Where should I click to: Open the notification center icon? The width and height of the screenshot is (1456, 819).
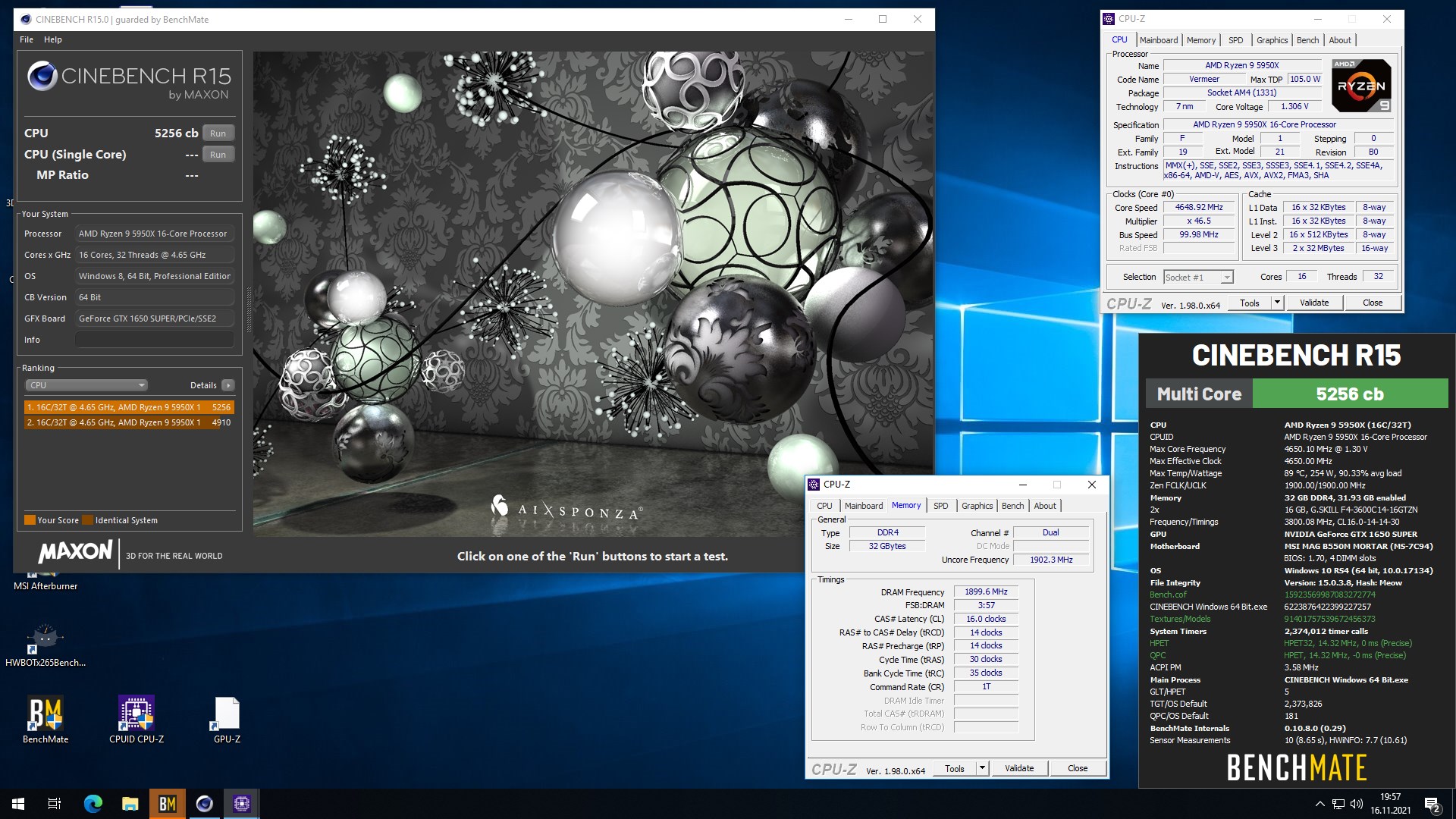tap(1432, 804)
